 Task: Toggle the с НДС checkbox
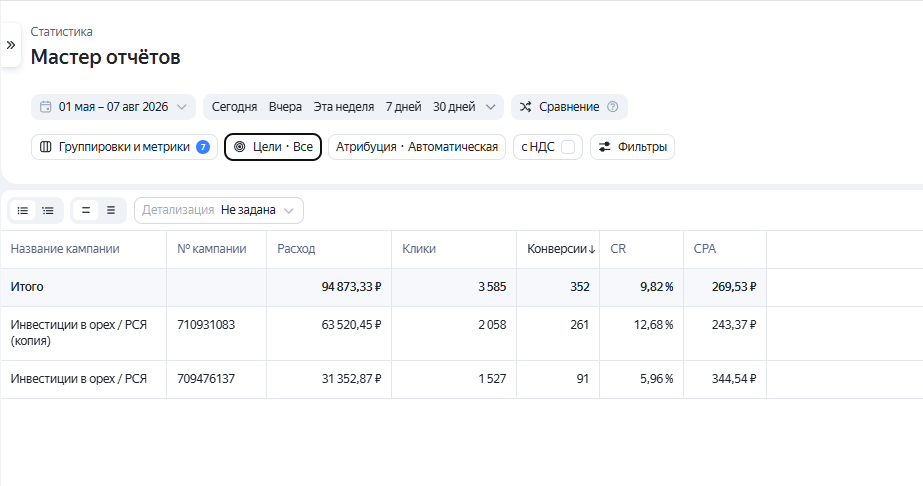pyautogui.click(x=567, y=147)
